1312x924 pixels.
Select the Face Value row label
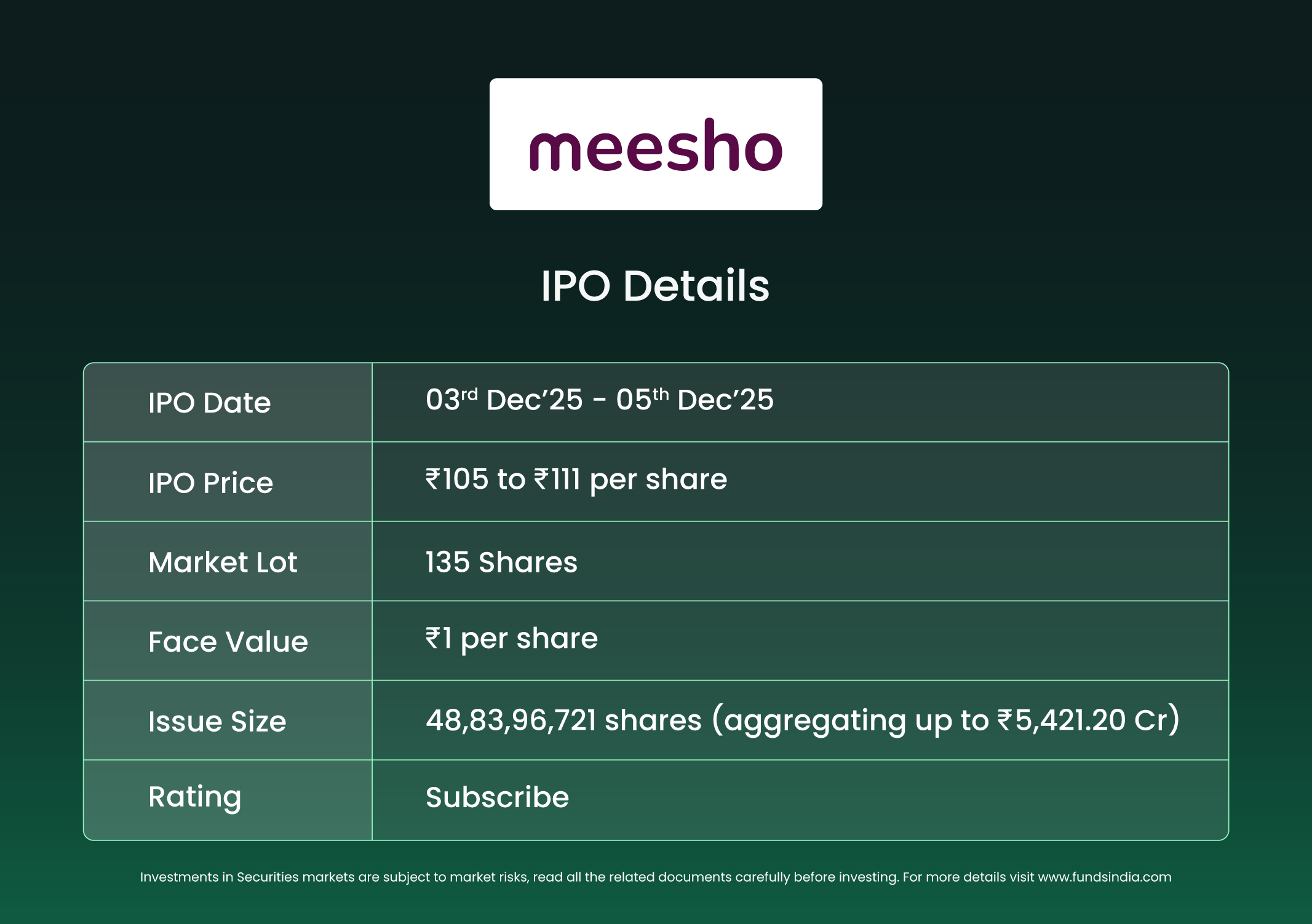click(228, 642)
